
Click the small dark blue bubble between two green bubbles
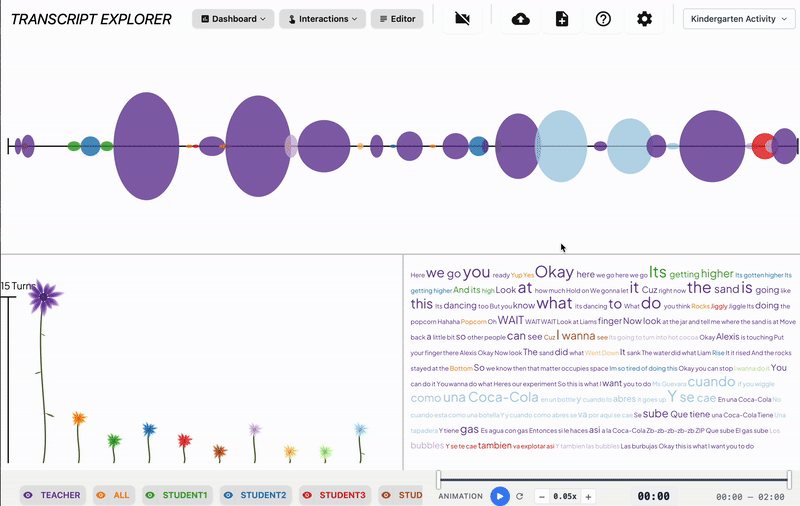pos(90,146)
